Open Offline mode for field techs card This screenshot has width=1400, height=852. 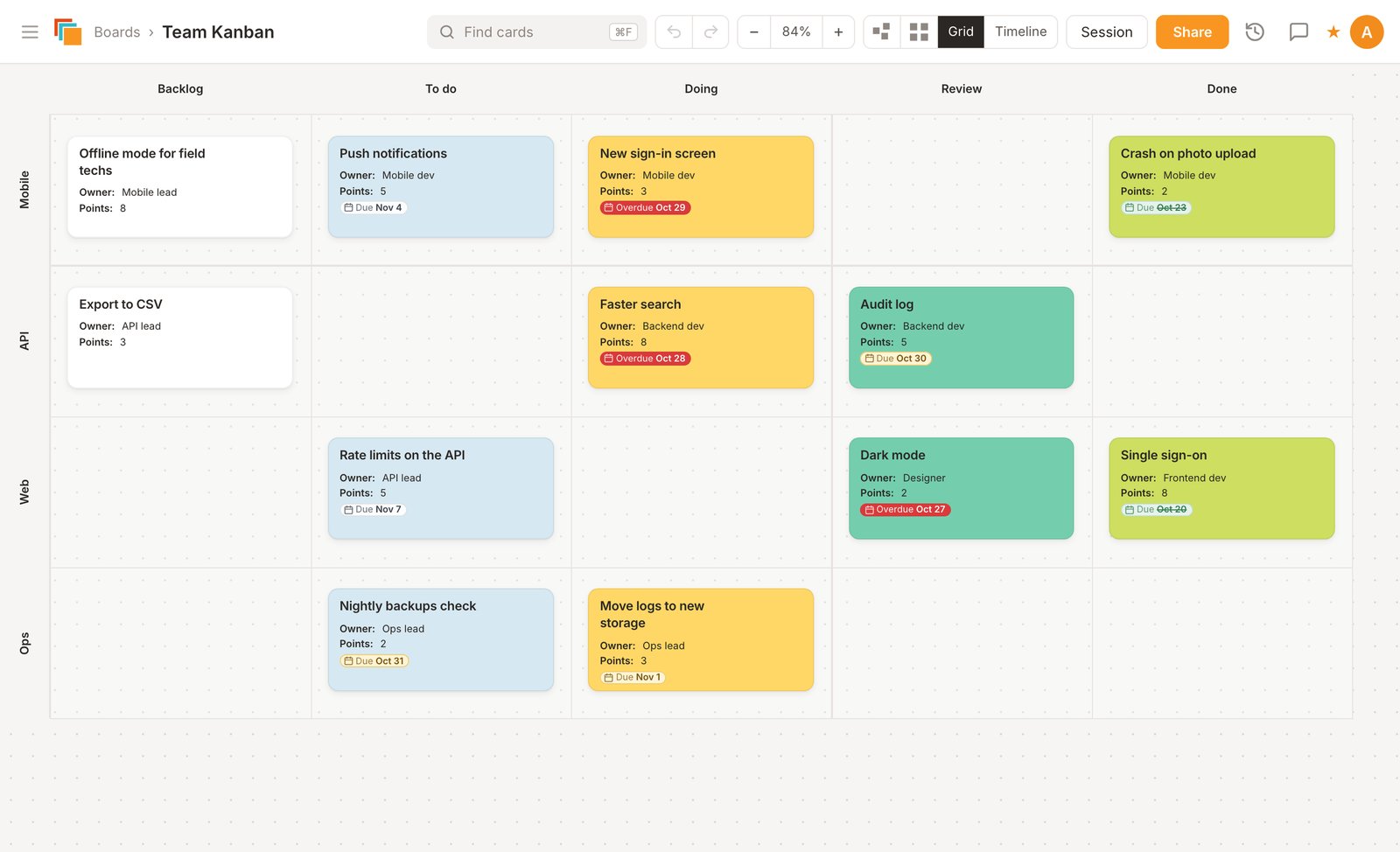click(180, 186)
